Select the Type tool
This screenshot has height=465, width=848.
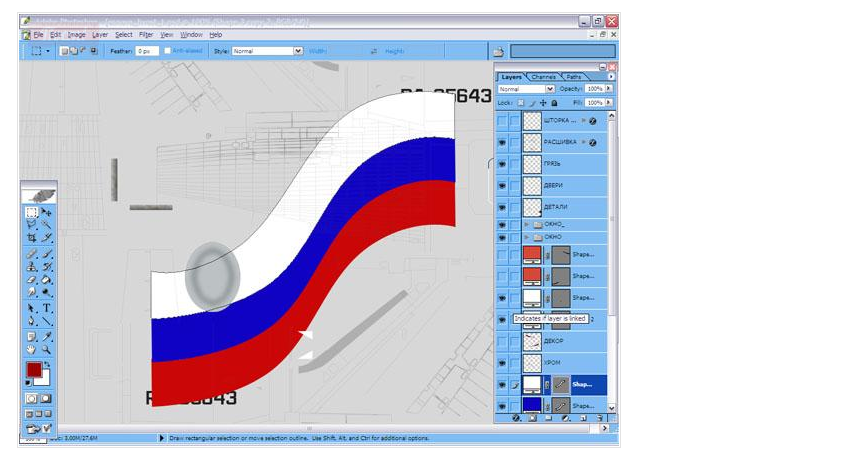click(47, 309)
